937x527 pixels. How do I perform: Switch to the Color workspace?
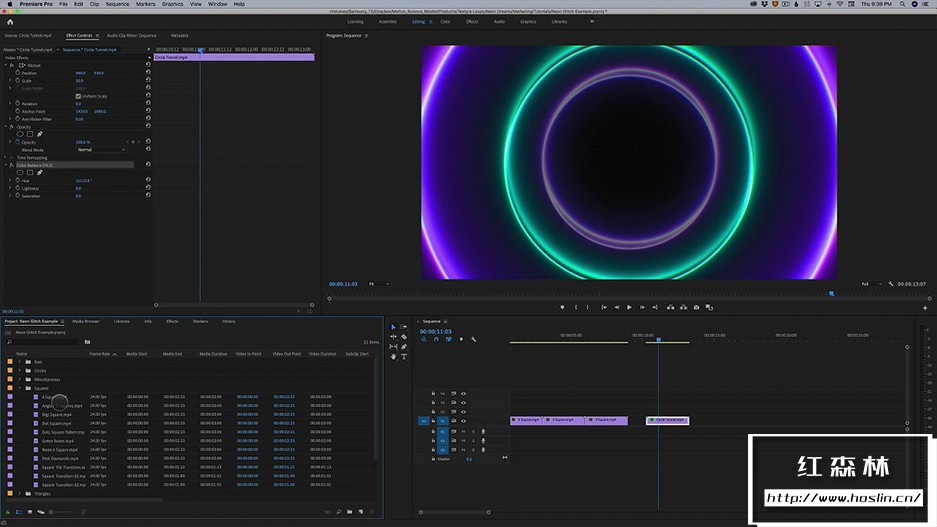pos(445,21)
